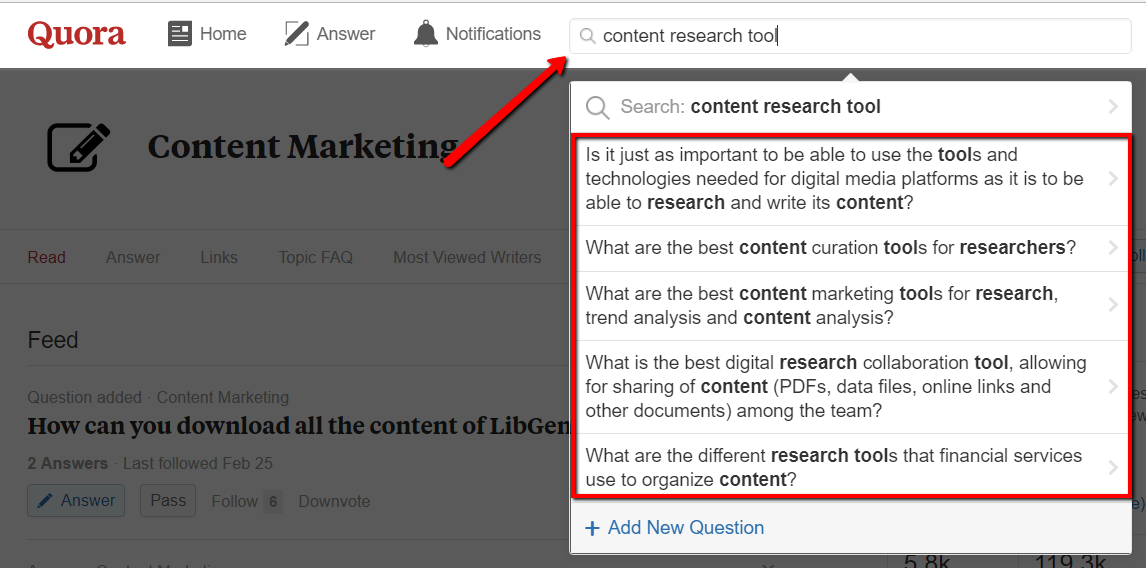The image size is (1146, 568).
Task: Switch to the Answer tab under topic
Action: pos(133,257)
